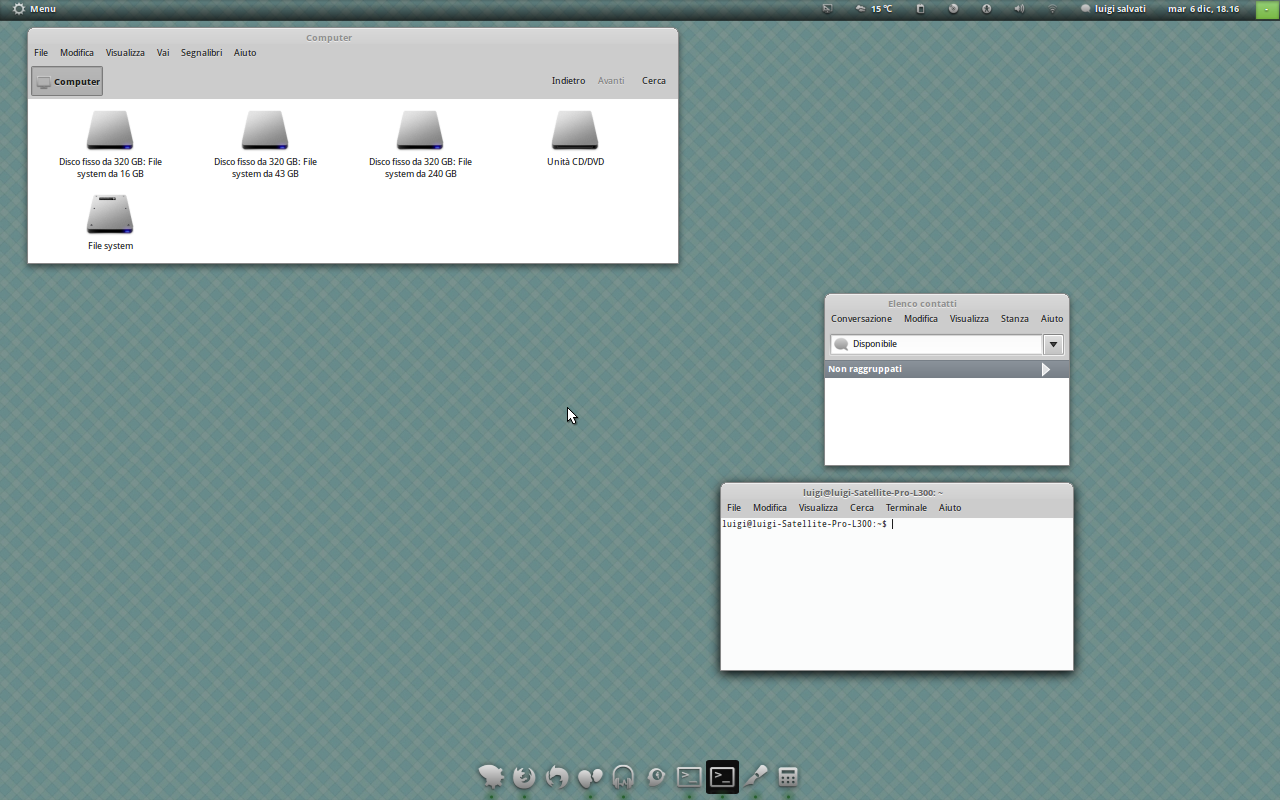Click the weather 15 °C indicator

[x=875, y=9]
